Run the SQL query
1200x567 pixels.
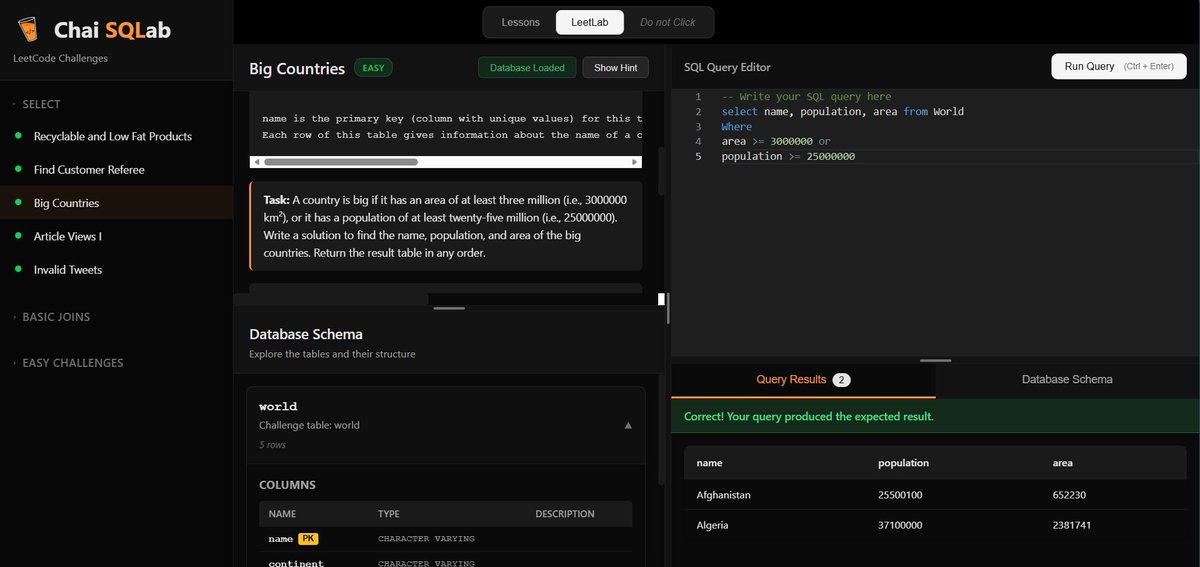1119,66
